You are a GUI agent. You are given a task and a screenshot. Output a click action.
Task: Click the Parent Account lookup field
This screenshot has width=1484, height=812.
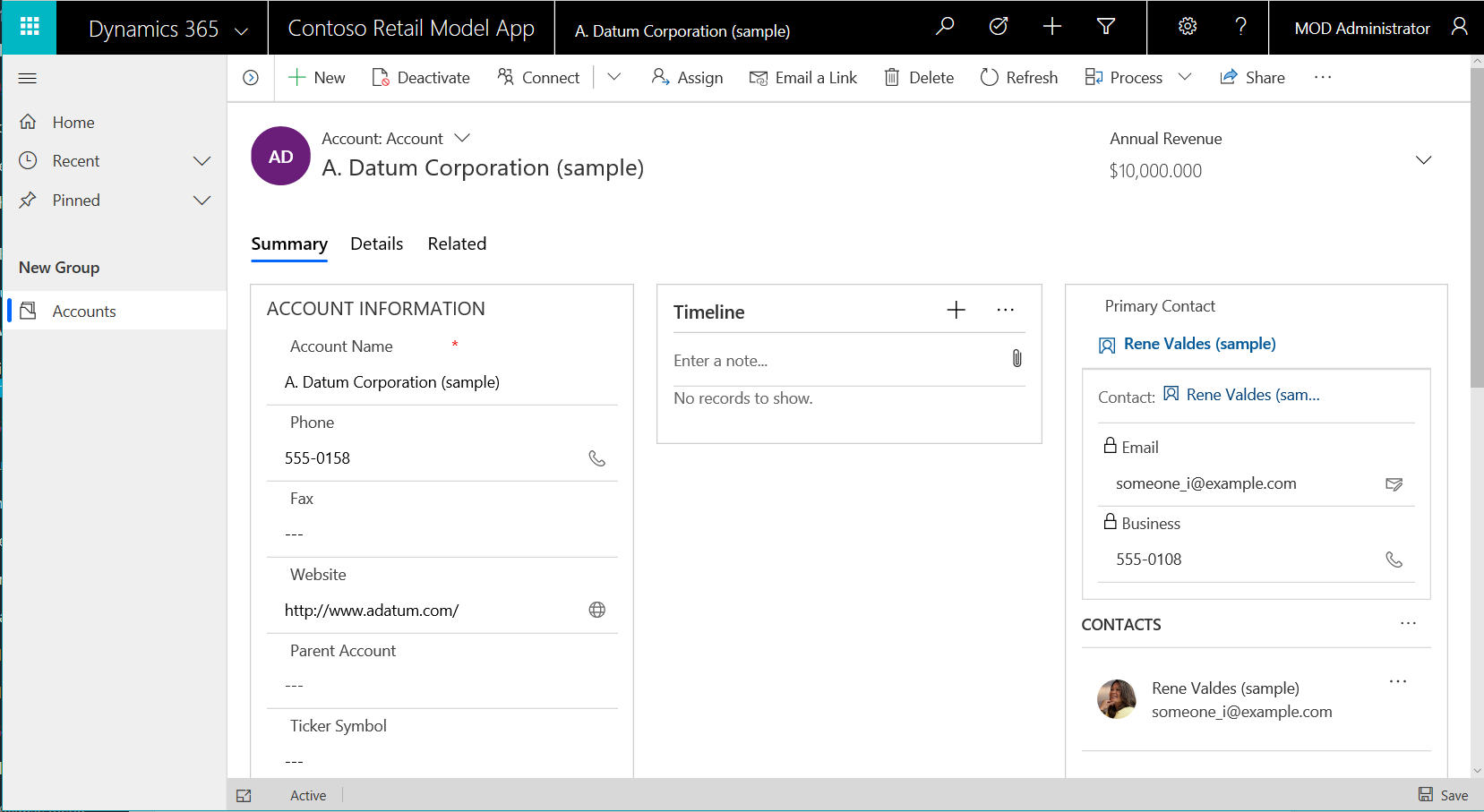pyautogui.click(x=442, y=686)
